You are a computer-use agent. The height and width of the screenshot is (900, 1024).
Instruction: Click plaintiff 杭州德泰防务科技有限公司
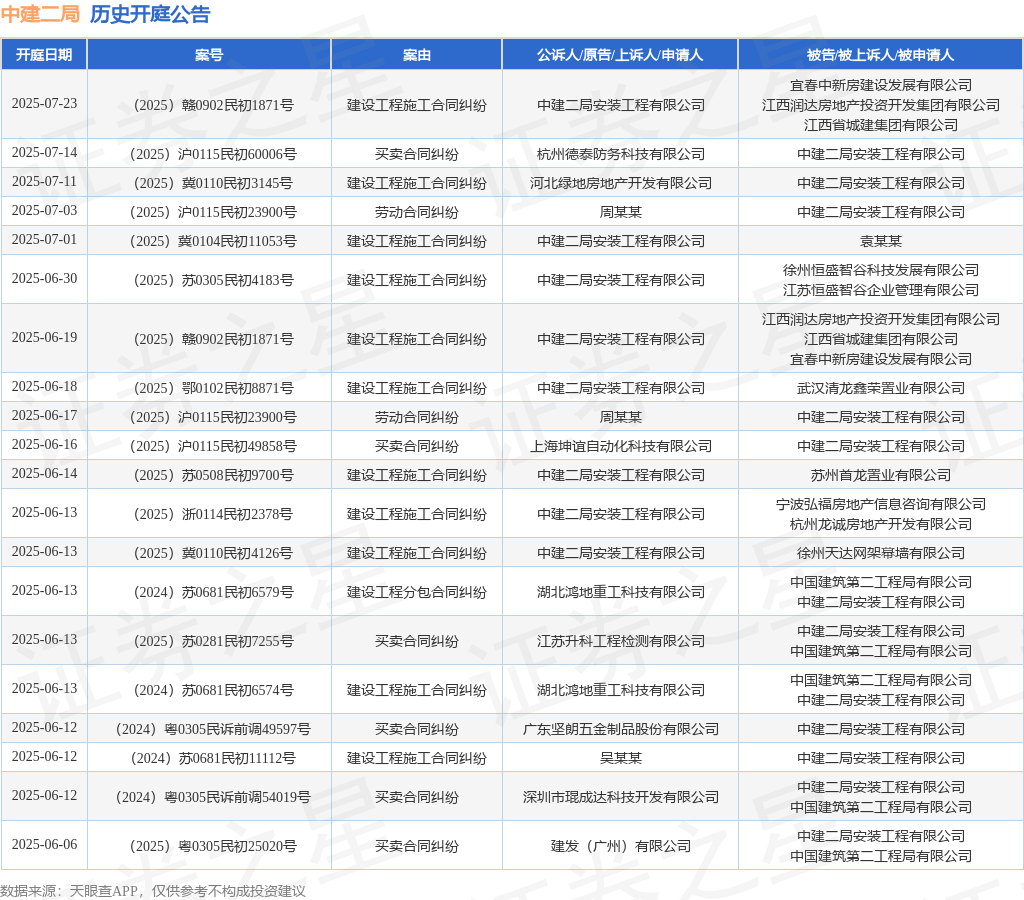620,154
